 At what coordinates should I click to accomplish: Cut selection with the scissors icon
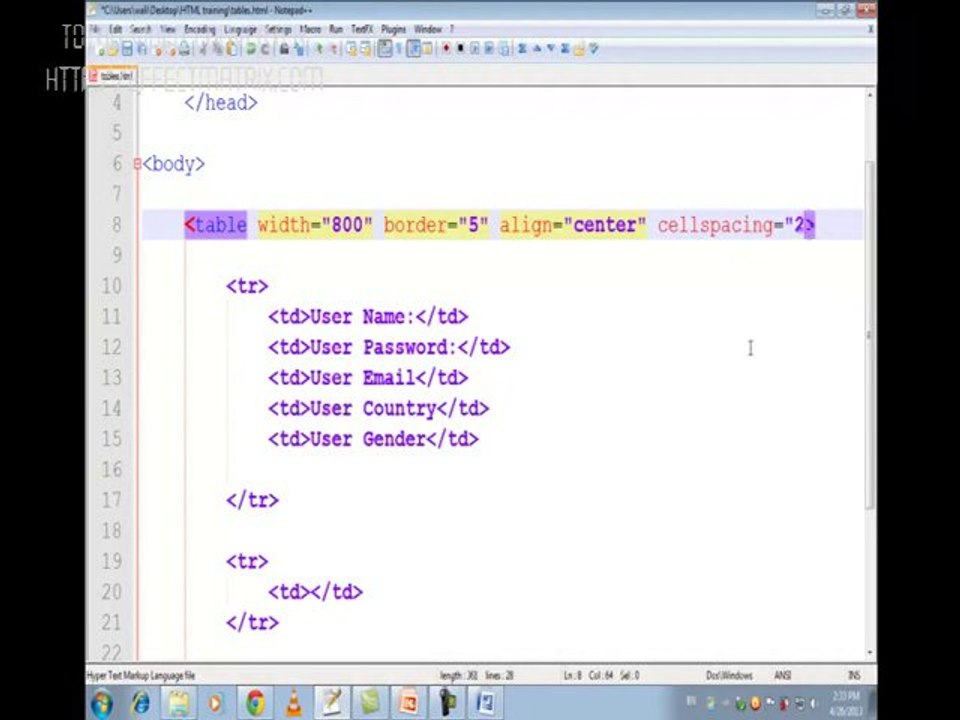(203, 50)
